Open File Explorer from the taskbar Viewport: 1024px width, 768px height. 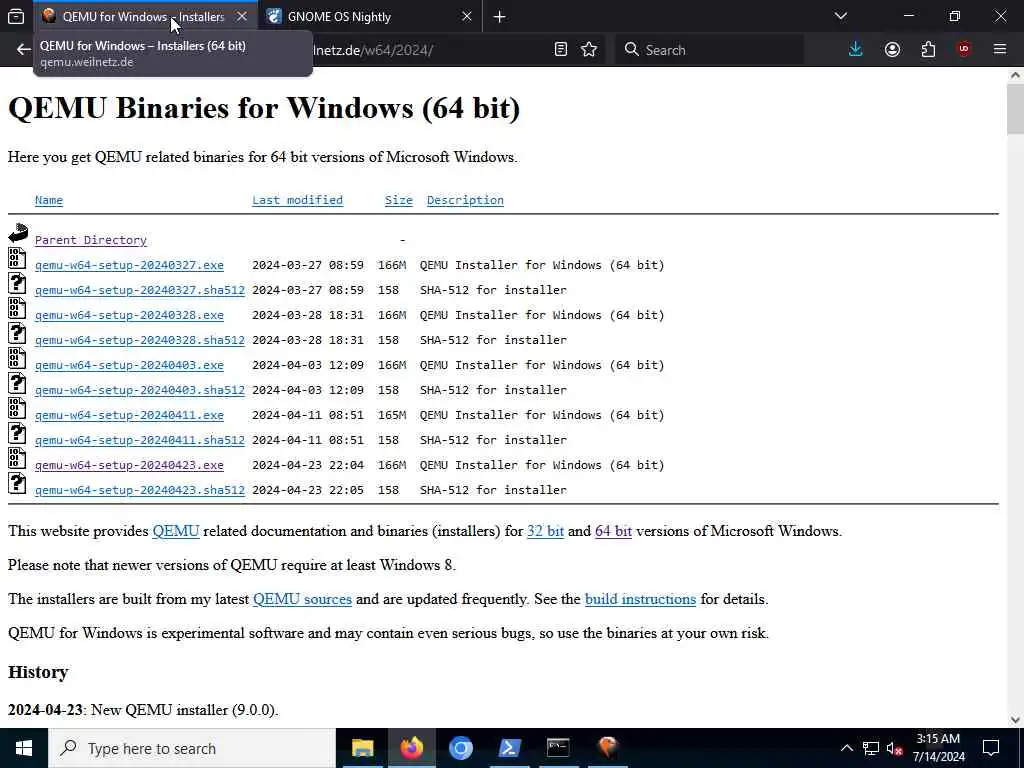tap(362, 748)
